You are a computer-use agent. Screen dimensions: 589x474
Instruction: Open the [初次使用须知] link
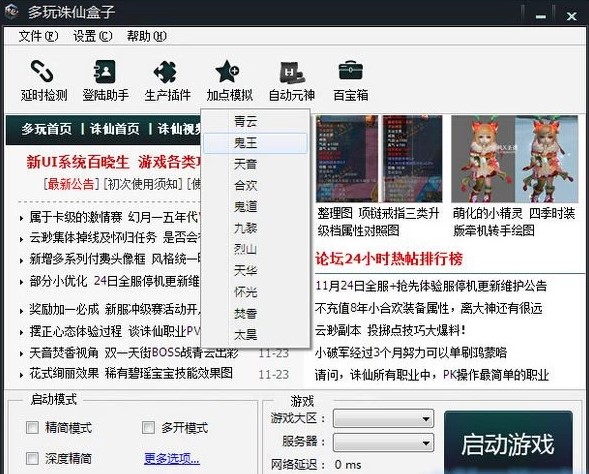tap(142, 184)
